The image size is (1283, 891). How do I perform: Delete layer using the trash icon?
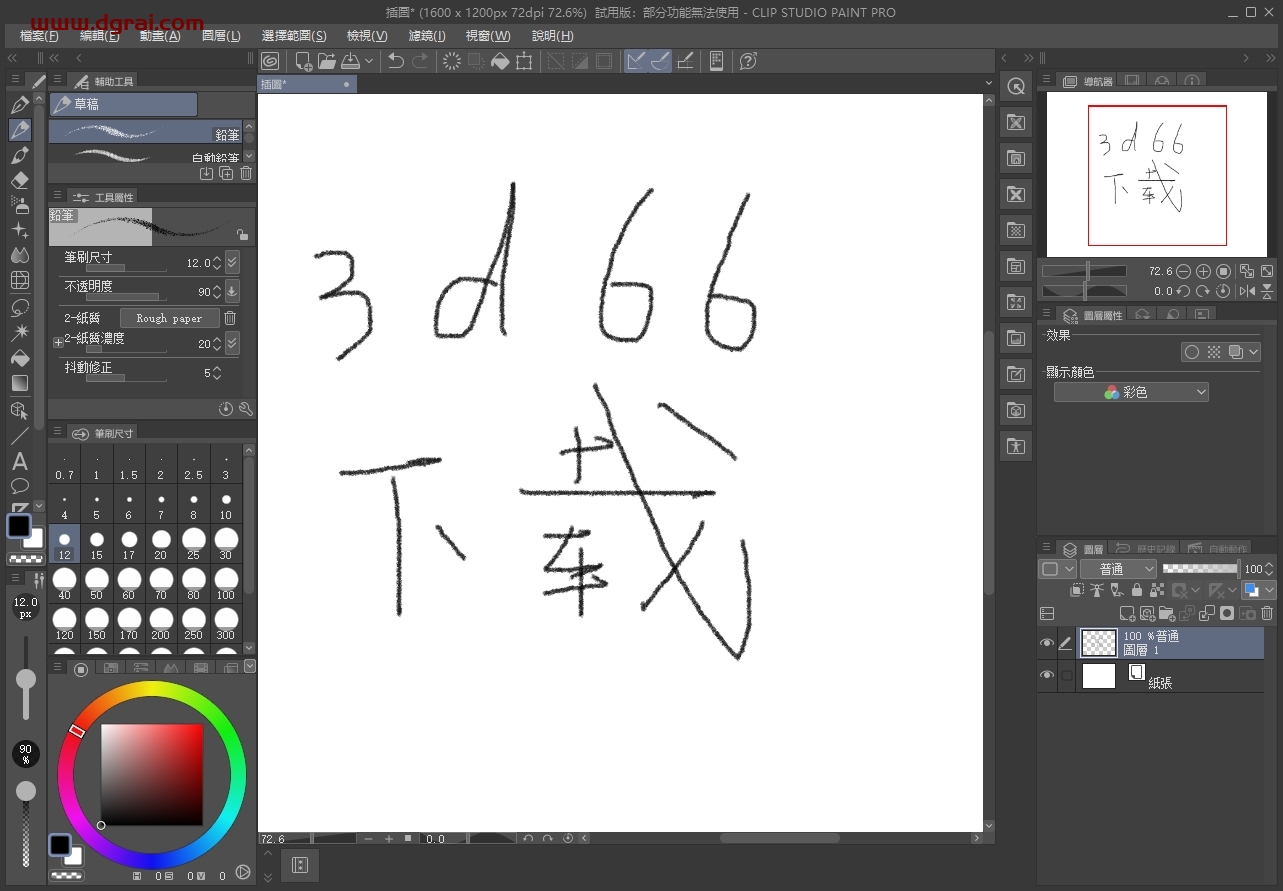[x=1267, y=613]
